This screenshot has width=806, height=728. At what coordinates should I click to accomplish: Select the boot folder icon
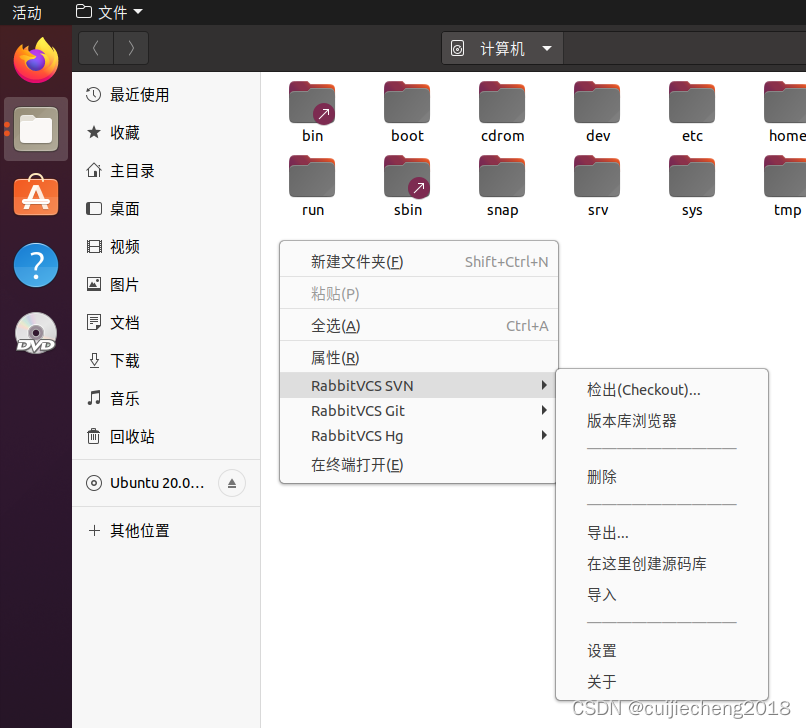[407, 103]
